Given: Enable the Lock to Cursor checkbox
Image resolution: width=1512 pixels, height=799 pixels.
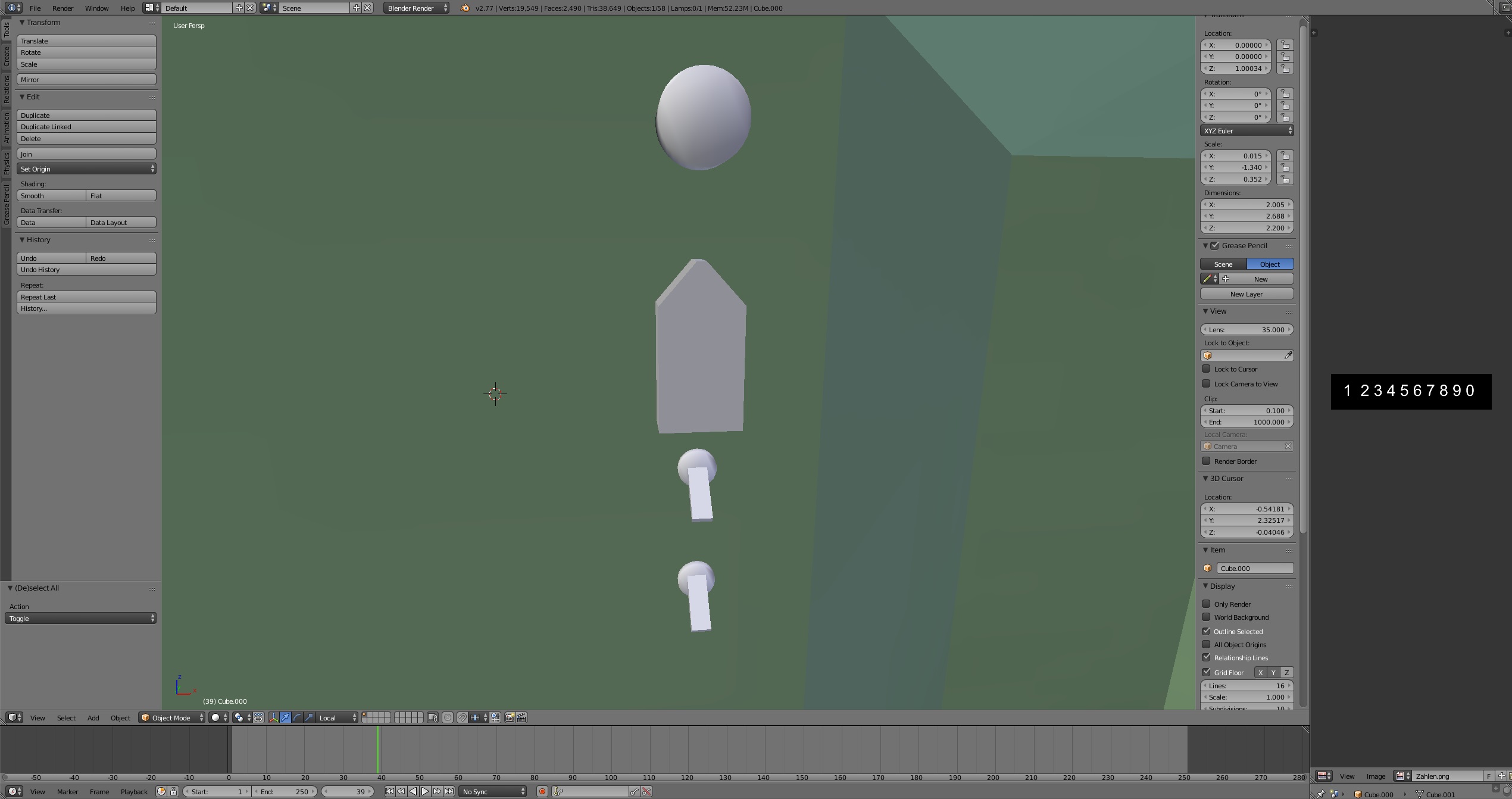Looking at the screenshot, I should click(x=1206, y=369).
